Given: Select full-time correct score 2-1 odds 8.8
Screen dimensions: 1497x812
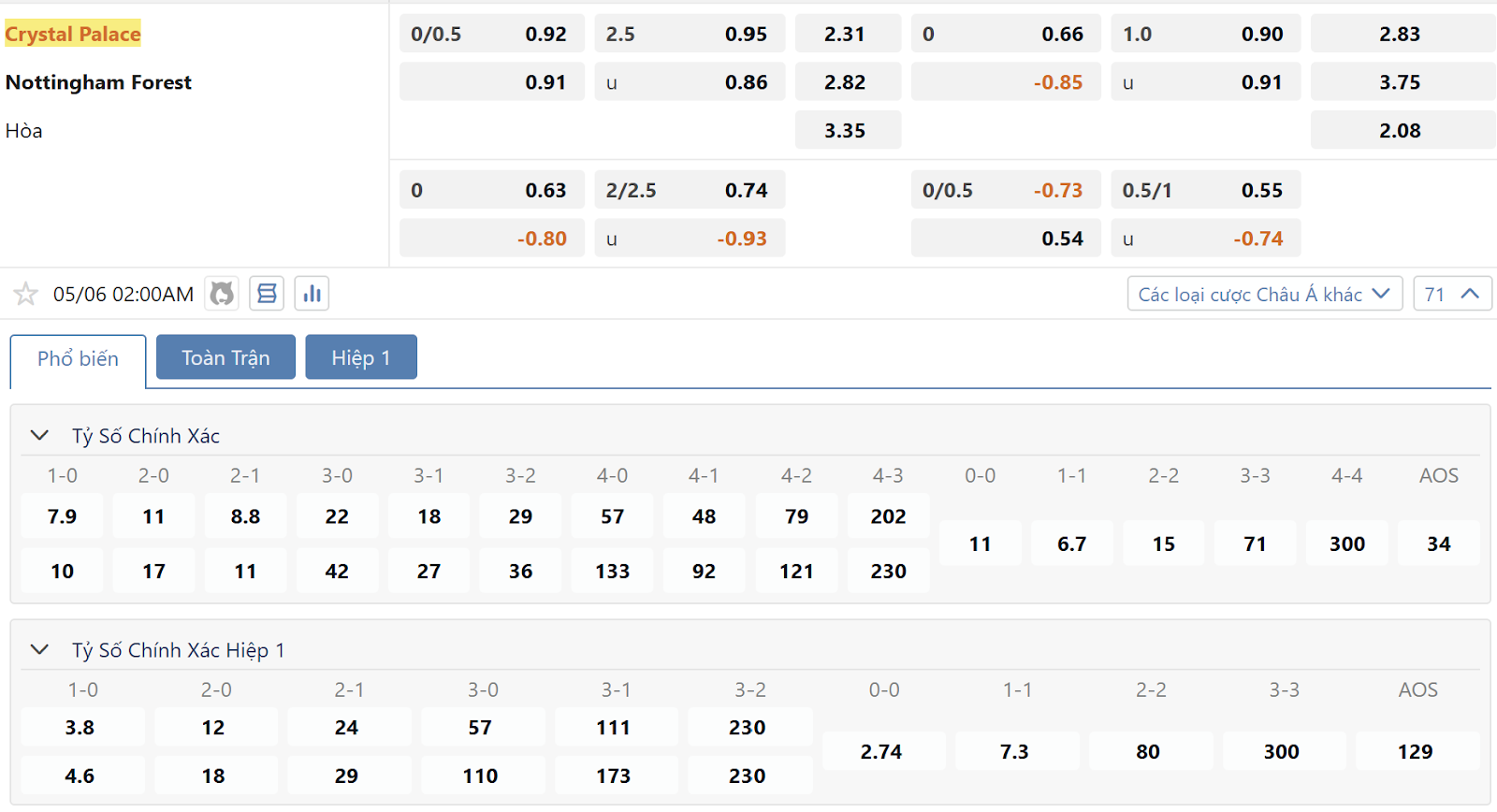Looking at the screenshot, I should pos(245,516).
